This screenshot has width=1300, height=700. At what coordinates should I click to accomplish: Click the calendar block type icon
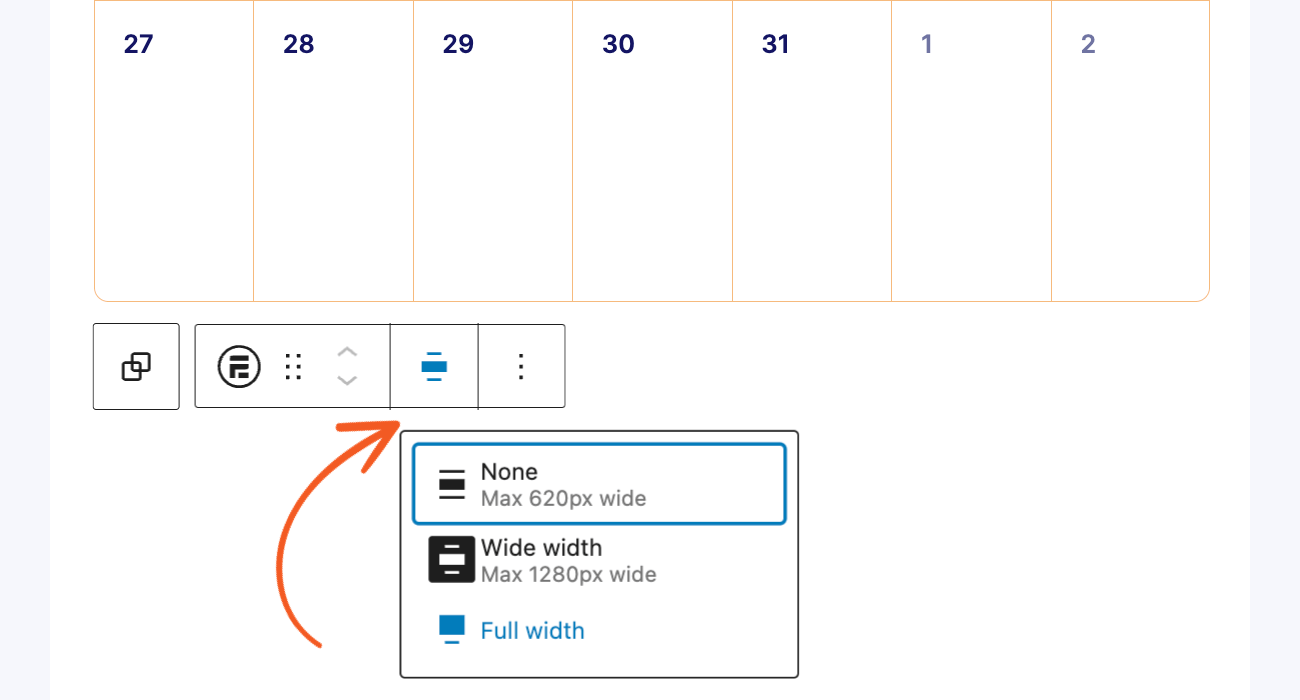[237, 366]
